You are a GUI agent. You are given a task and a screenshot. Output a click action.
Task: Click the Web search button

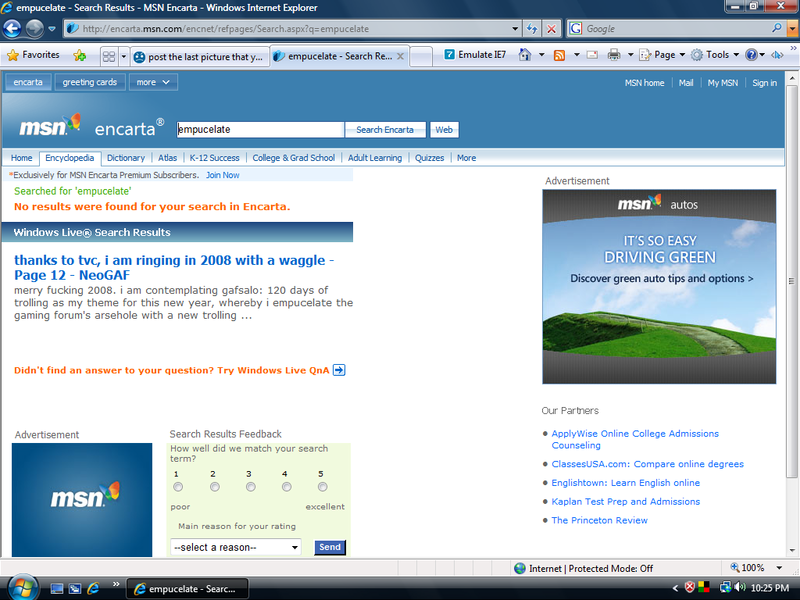(444, 130)
